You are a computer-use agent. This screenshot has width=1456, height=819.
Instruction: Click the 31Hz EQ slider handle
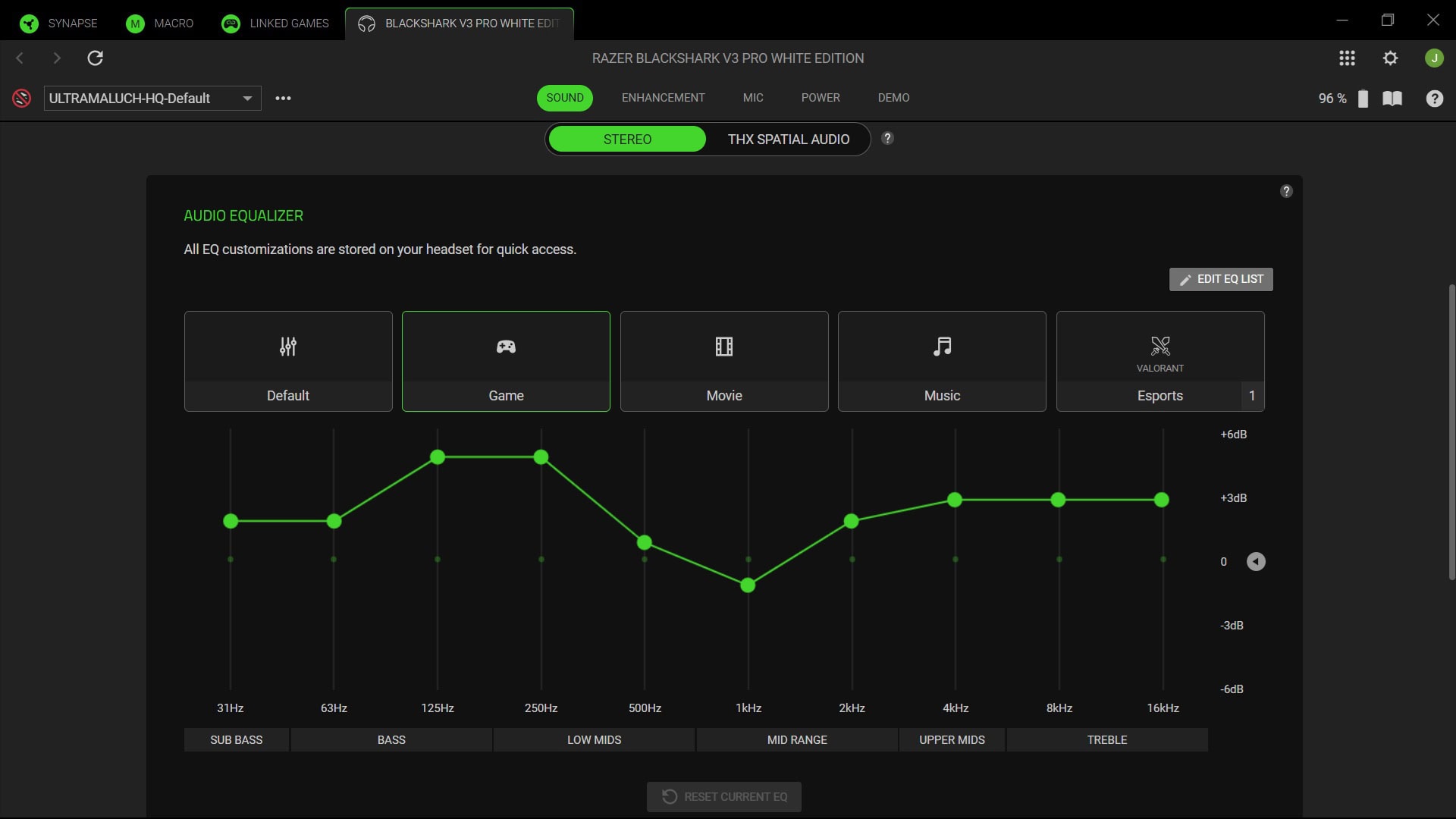[x=231, y=521]
